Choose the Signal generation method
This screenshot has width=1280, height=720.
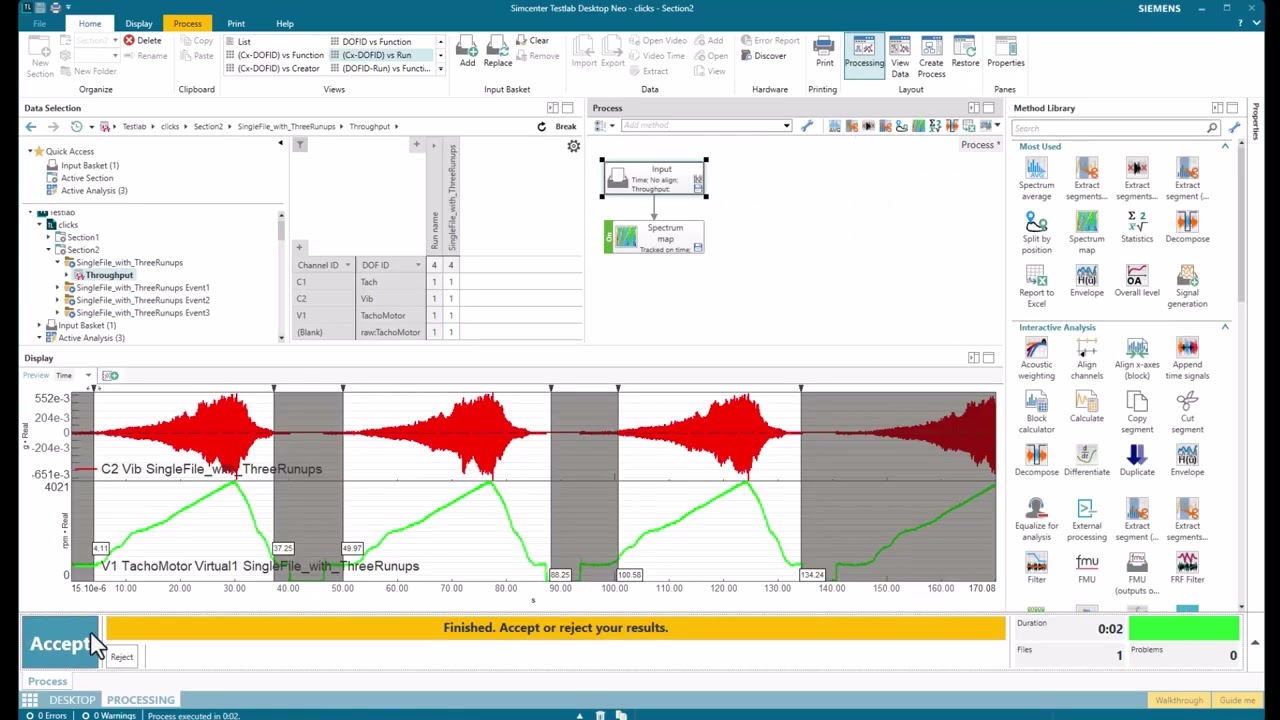click(x=1187, y=286)
